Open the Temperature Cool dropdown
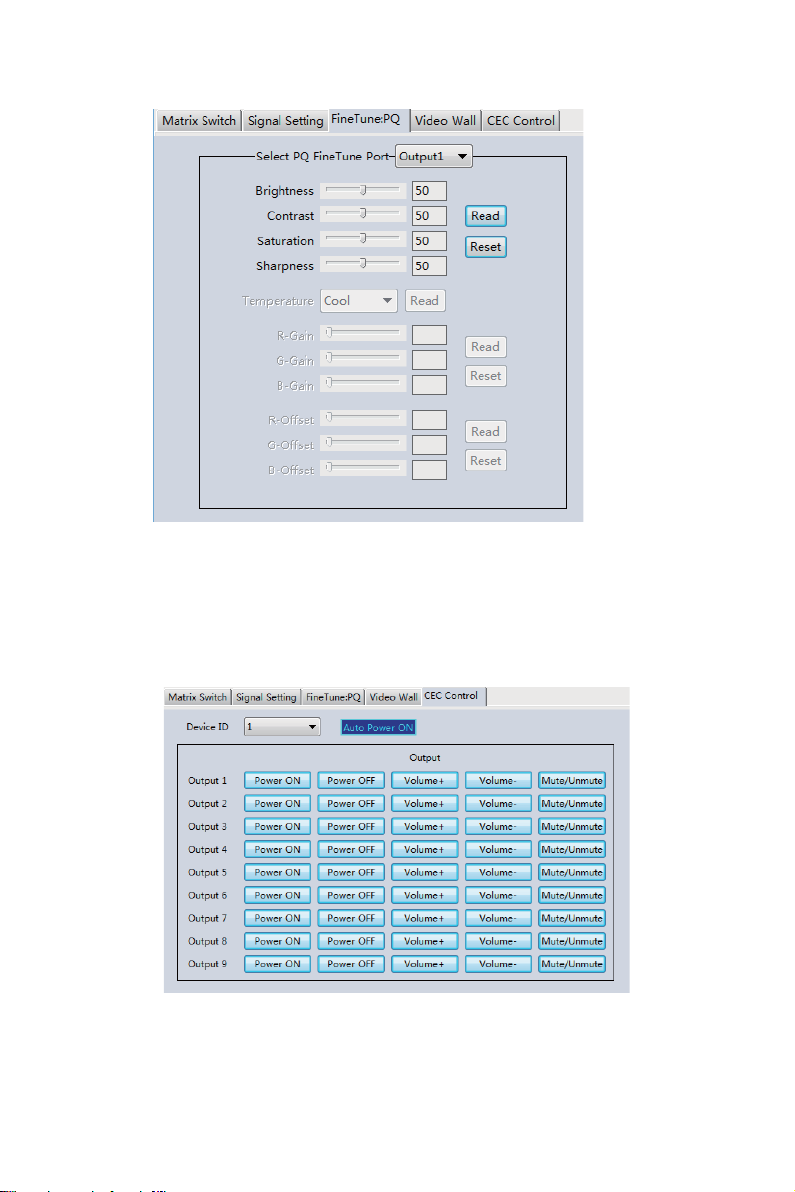Screen dimensions: 795x1192 359,301
